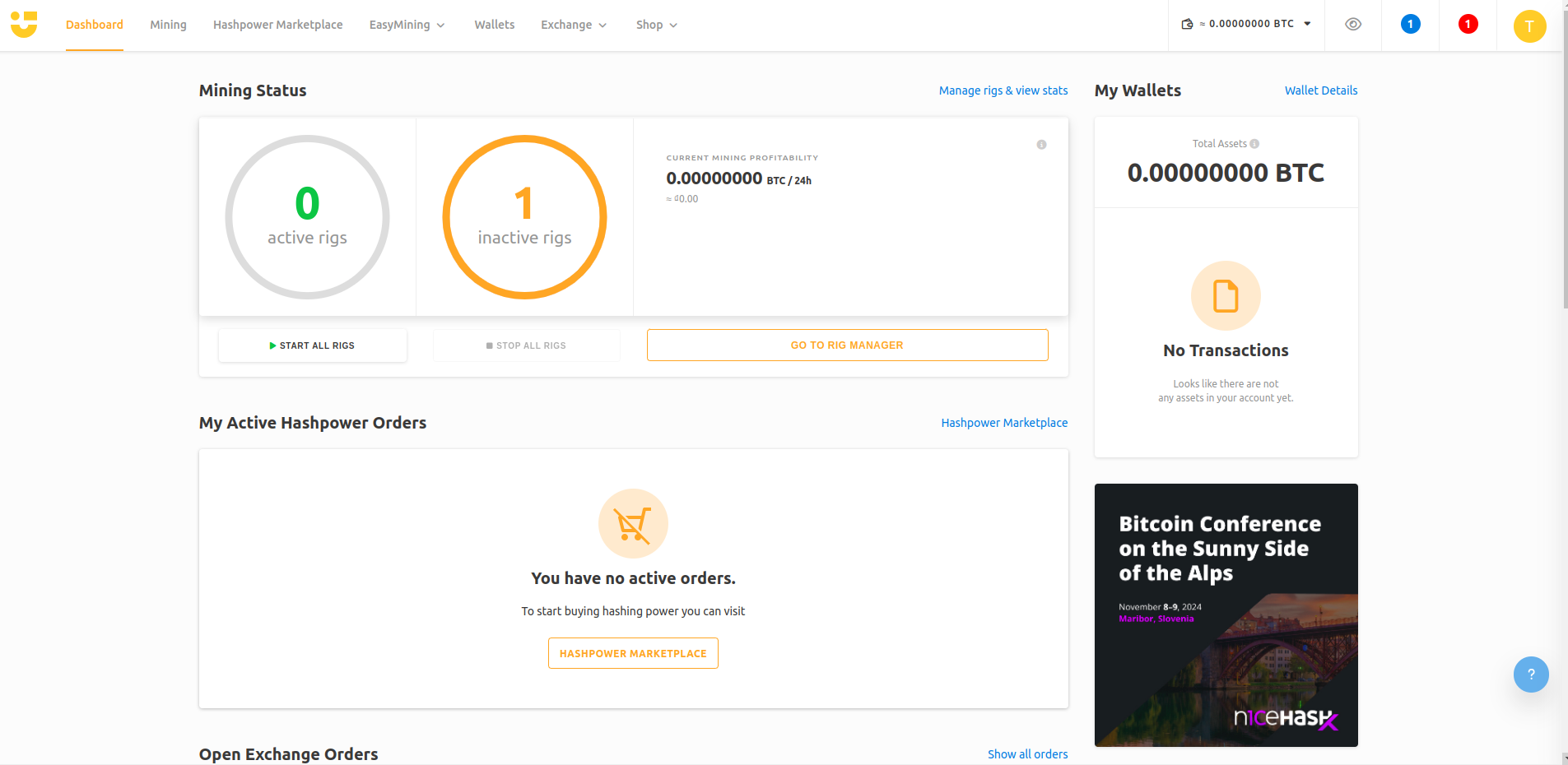The width and height of the screenshot is (1568, 765).
Task: Click the info icon beside Total Assets
Action: pos(1254,143)
